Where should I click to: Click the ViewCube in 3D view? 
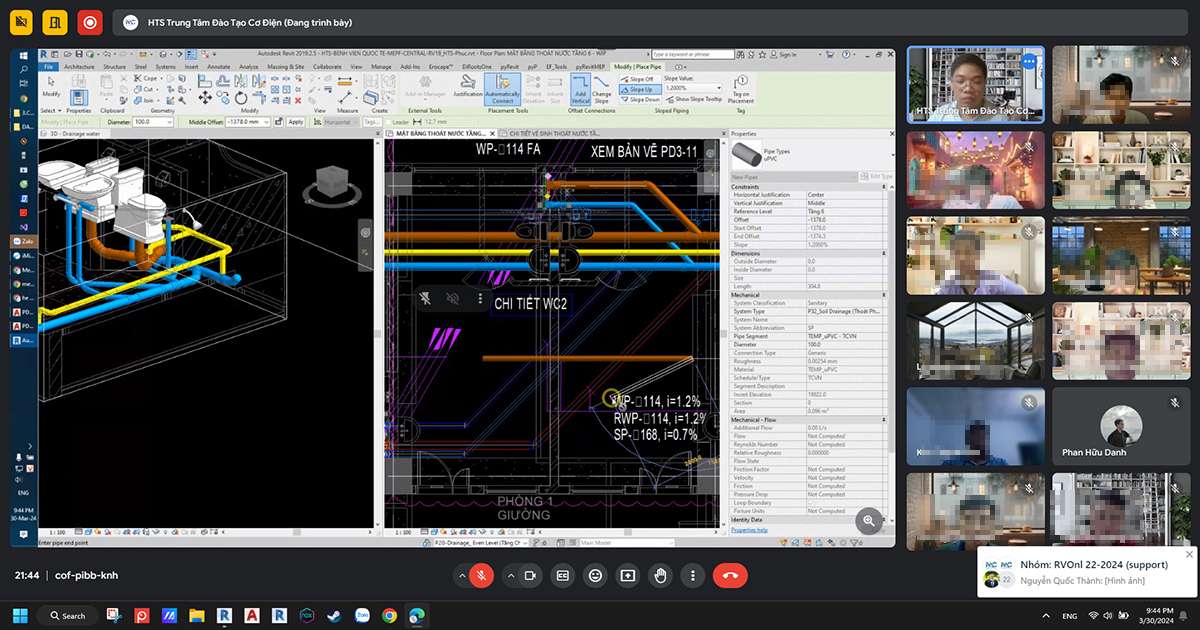click(x=331, y=182)
